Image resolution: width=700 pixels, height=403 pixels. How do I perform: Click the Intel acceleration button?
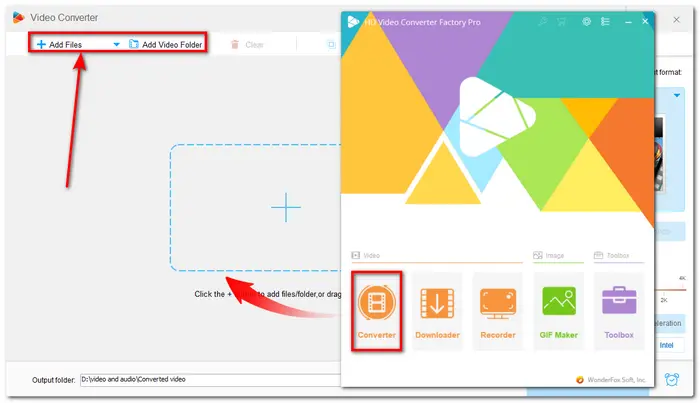point(668,345)
